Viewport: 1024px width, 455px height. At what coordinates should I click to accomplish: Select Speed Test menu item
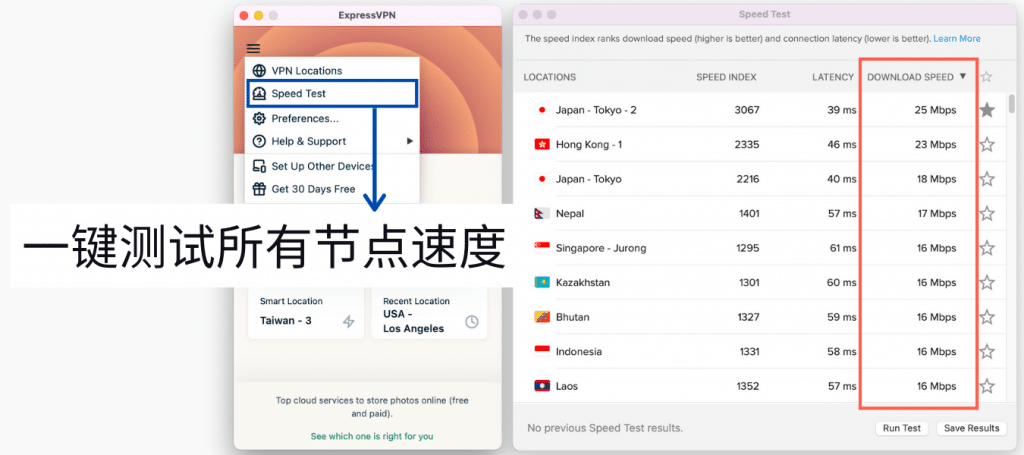(x=332, y=93)
